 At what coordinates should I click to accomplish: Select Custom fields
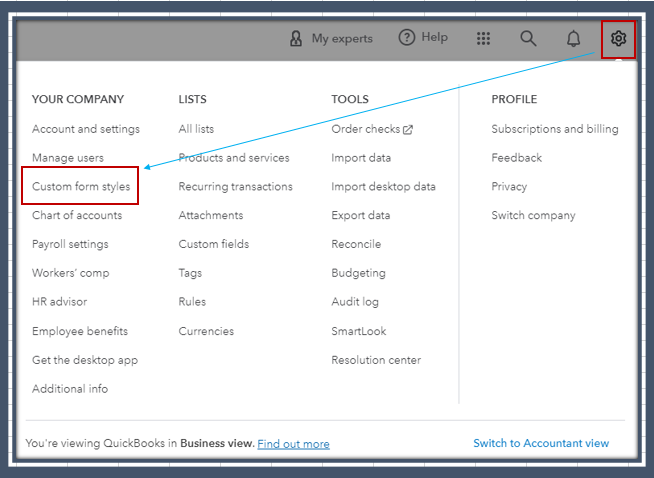pos(214,244)
